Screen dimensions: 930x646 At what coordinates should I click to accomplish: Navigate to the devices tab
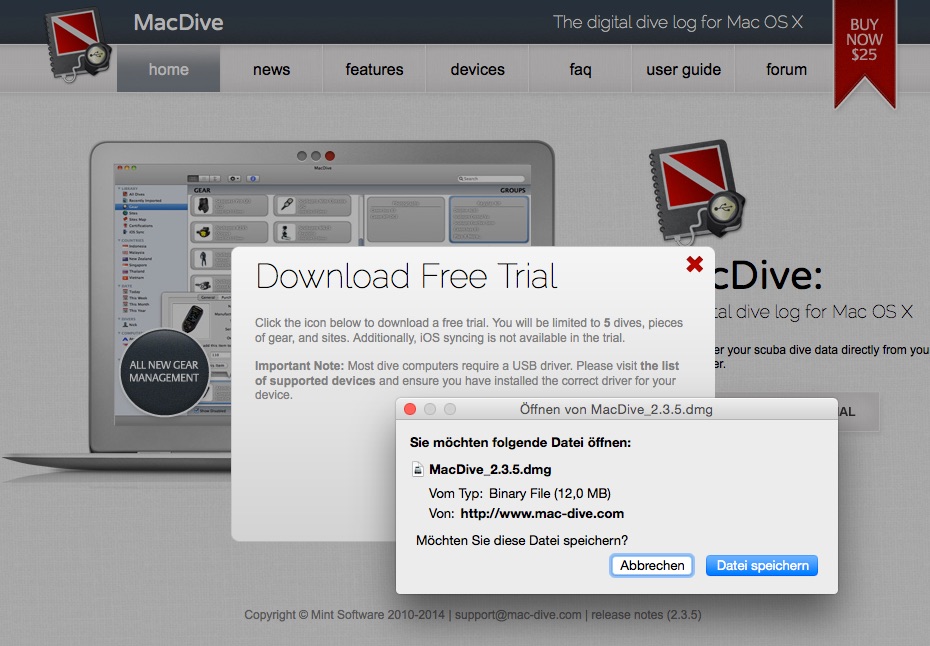477,70
